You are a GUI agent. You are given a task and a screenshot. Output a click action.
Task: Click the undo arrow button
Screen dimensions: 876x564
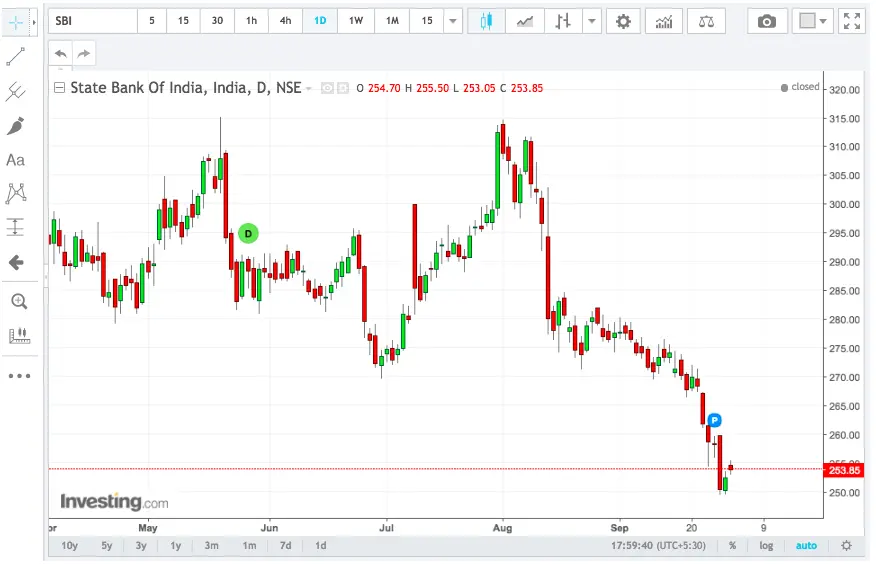[61, 54]
